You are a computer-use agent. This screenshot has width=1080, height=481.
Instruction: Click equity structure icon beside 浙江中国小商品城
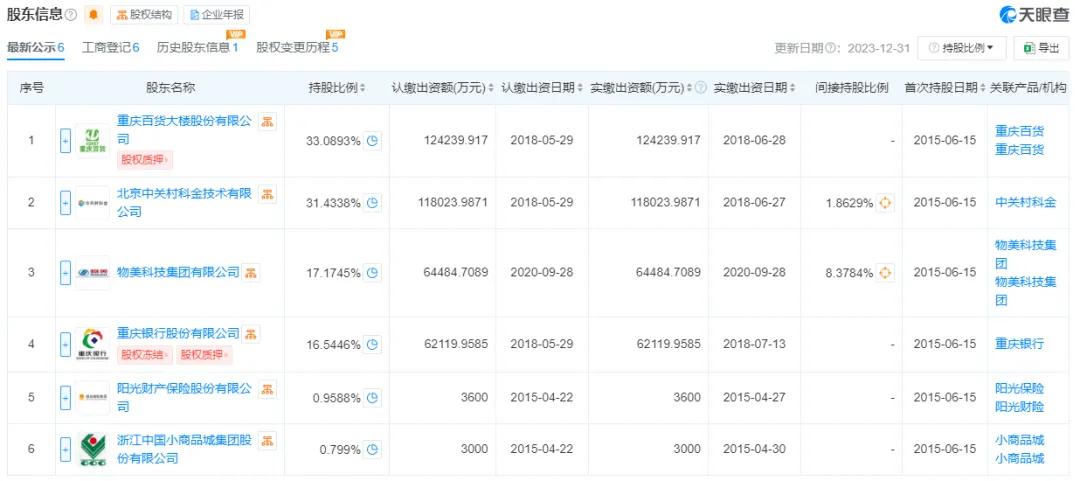click(x=267, y=441)
